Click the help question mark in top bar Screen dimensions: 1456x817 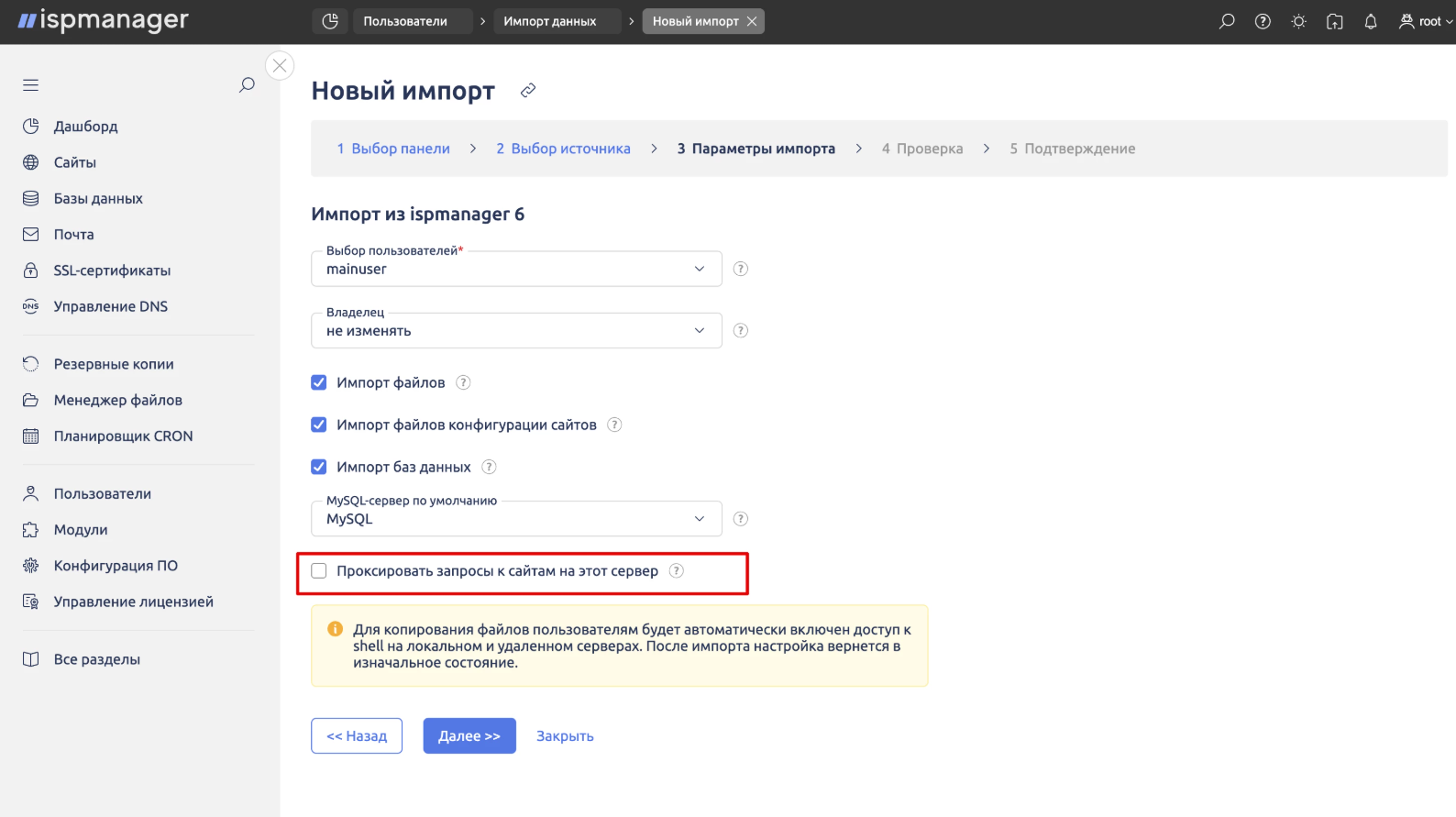coord(1263,21)
